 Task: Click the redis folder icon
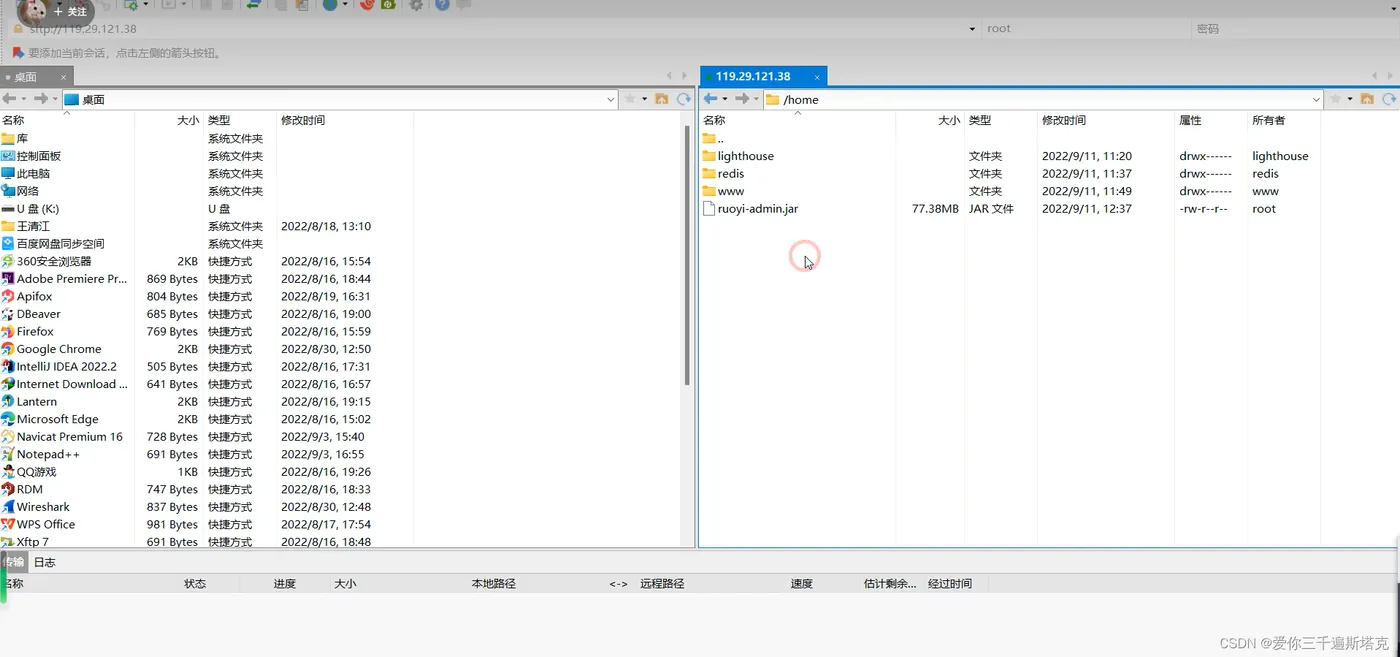[x=709, y=173]
